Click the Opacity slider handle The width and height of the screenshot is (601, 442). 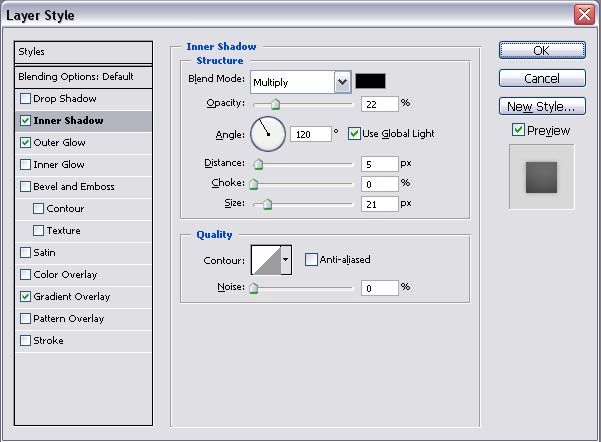tap(275, 103)
